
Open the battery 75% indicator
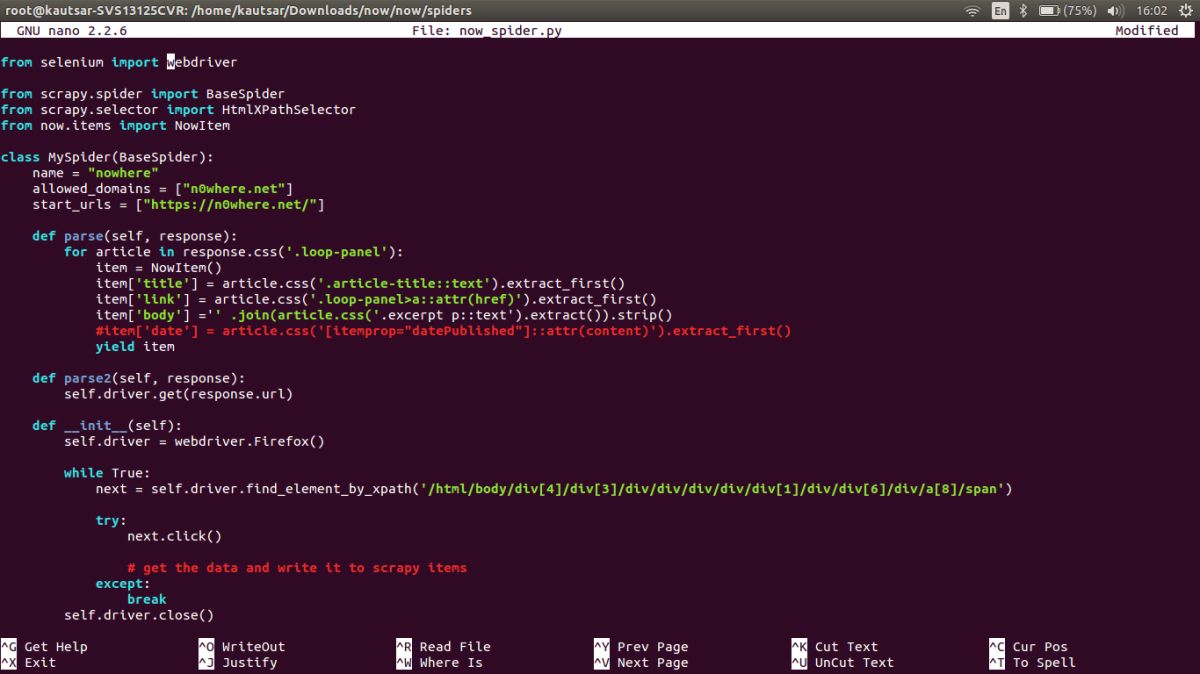[1068, 10]
